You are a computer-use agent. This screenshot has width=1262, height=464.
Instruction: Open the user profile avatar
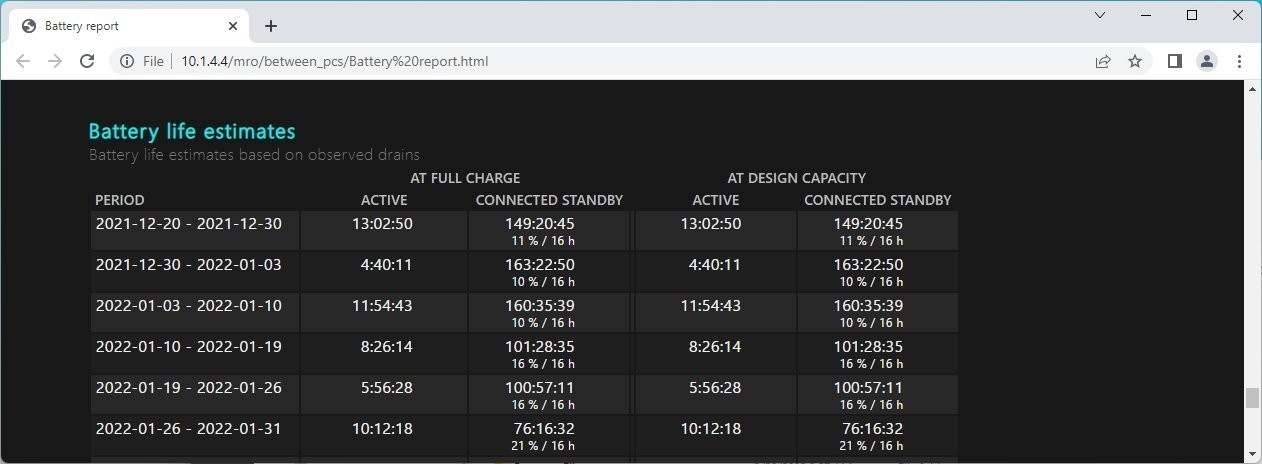[x=1207, y=61]
